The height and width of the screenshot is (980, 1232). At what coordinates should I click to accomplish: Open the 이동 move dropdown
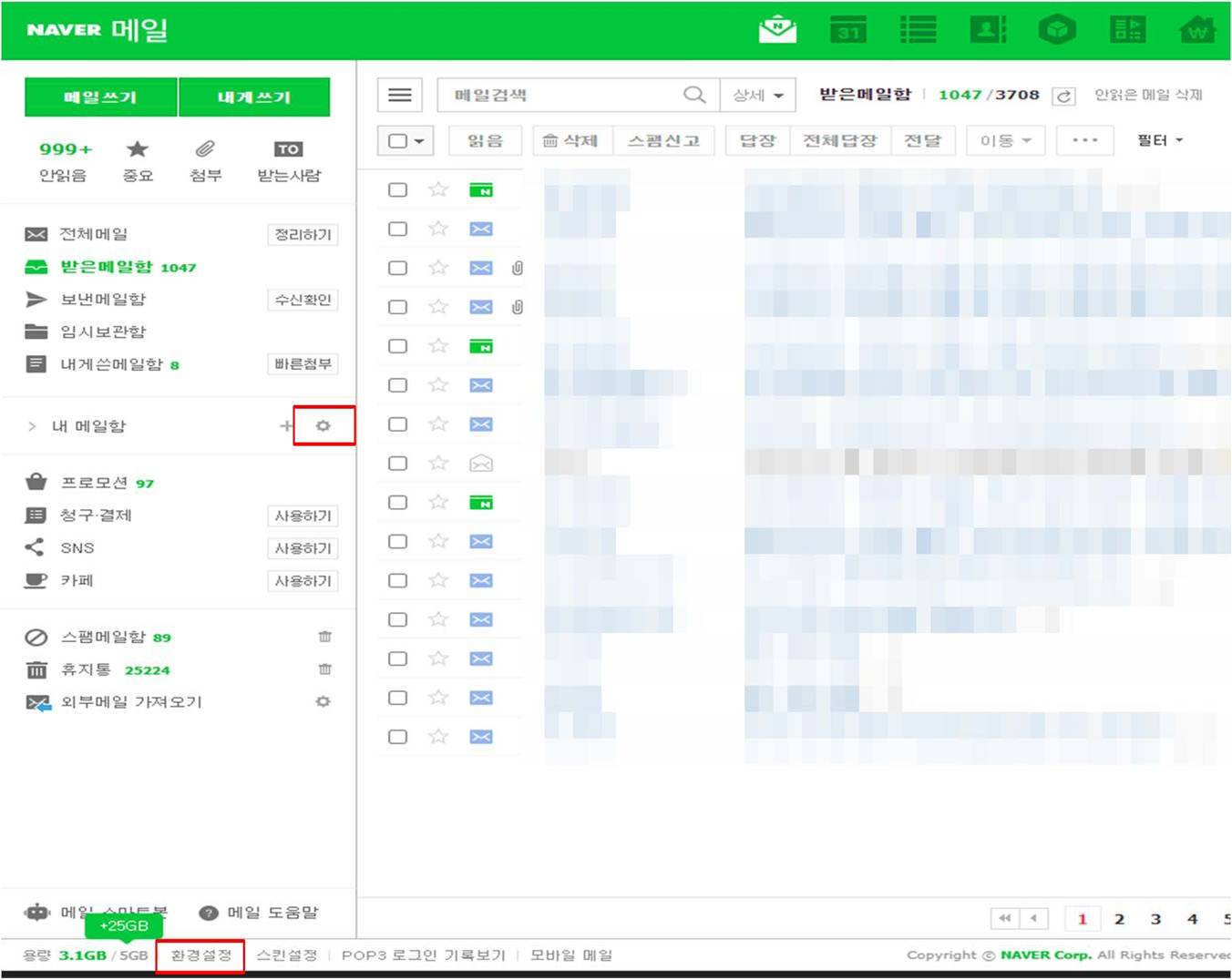(1005, 140)
